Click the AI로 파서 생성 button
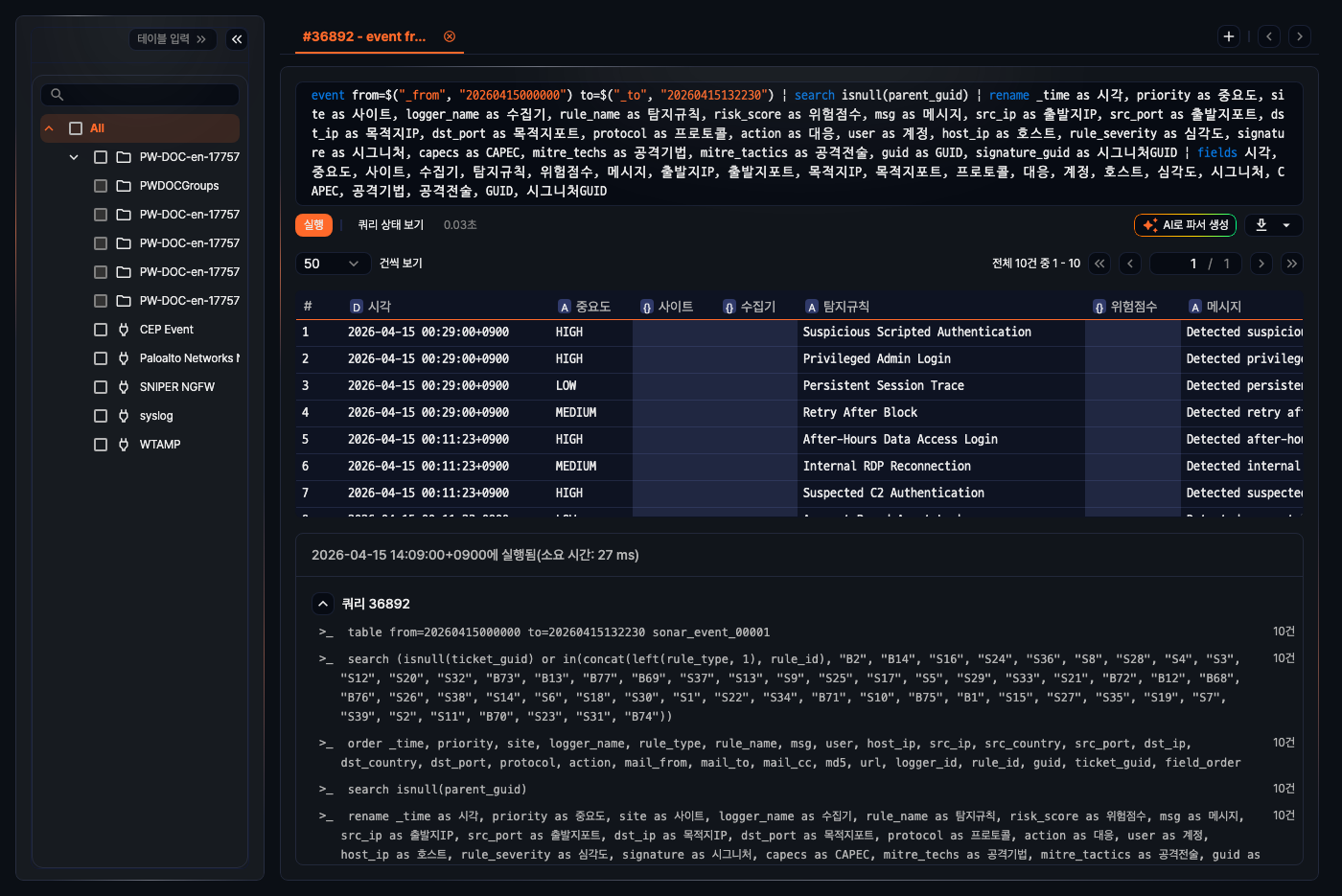 pos(1185,225)
